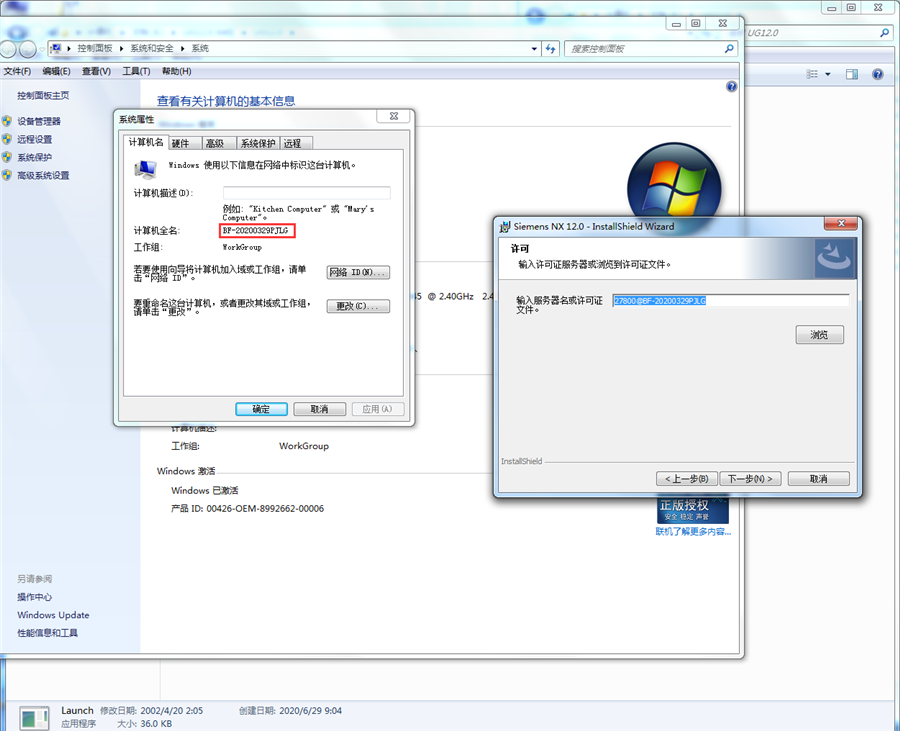This screenshot has height=731, width=900.
Task: Open the view options dropdown arrow in UG12.0 window
Action: point(828,74)
